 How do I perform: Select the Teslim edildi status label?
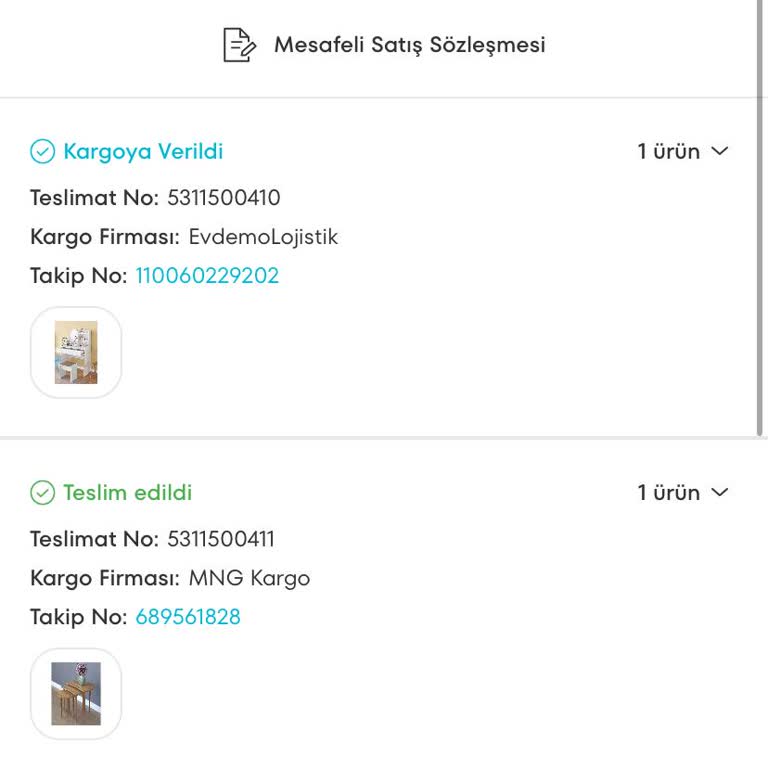(127, 493)
